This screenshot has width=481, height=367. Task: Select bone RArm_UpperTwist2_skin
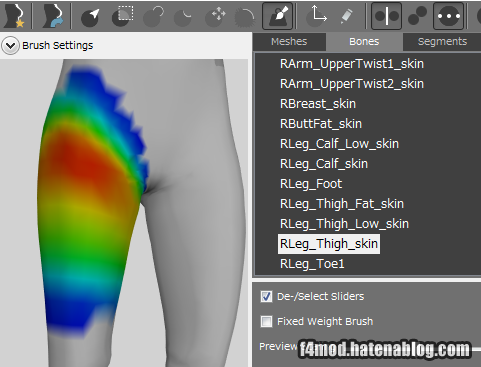coord(352,84)
